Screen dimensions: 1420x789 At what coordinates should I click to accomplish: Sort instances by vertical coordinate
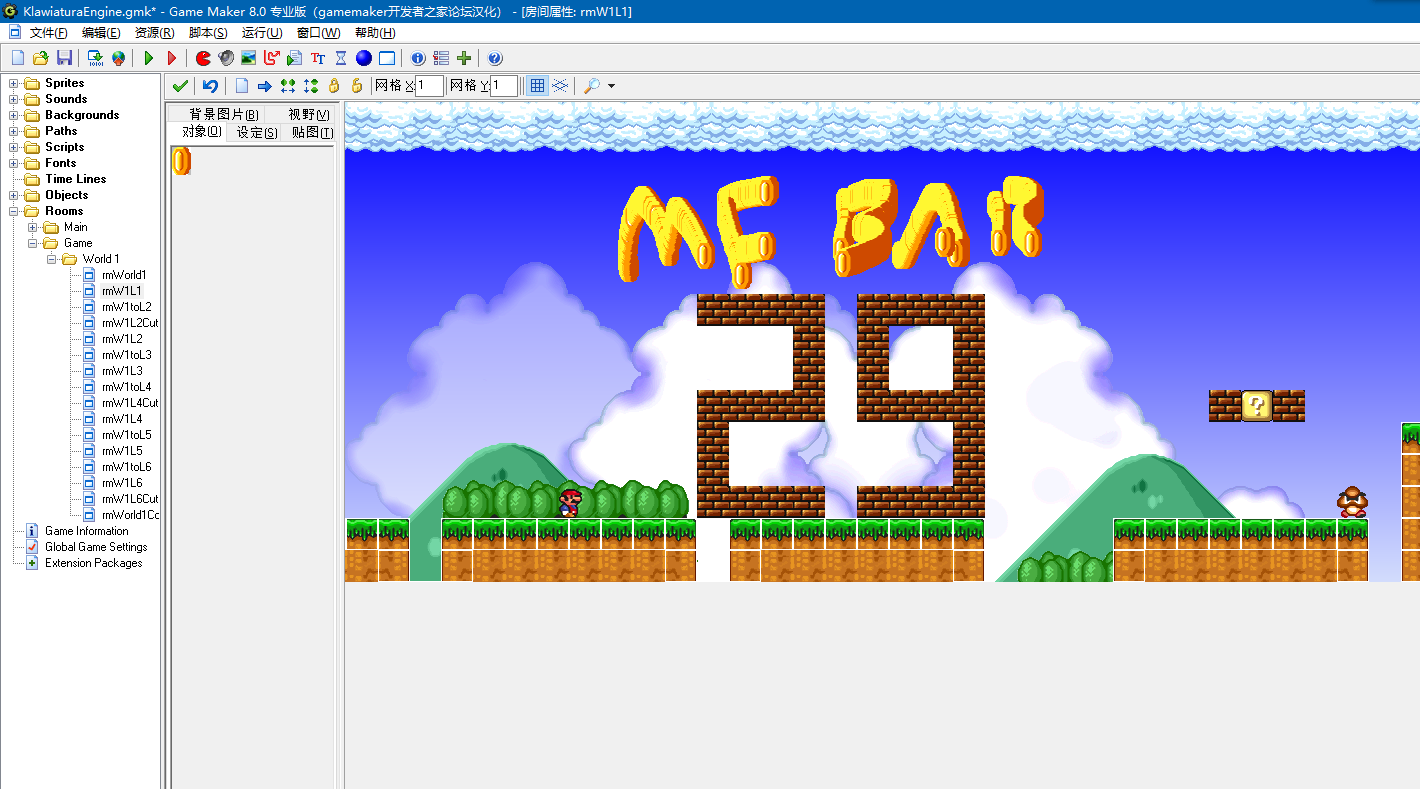click(311, 86)
